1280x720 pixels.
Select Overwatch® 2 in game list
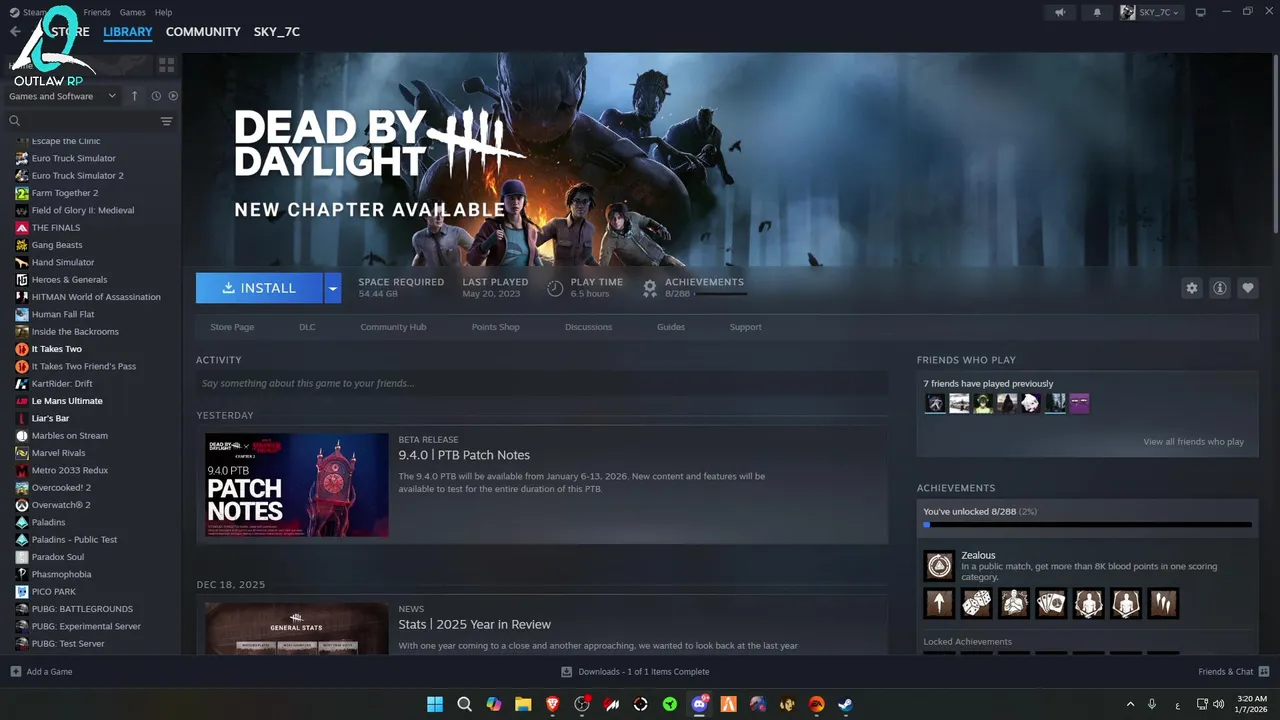coord(61,505)
